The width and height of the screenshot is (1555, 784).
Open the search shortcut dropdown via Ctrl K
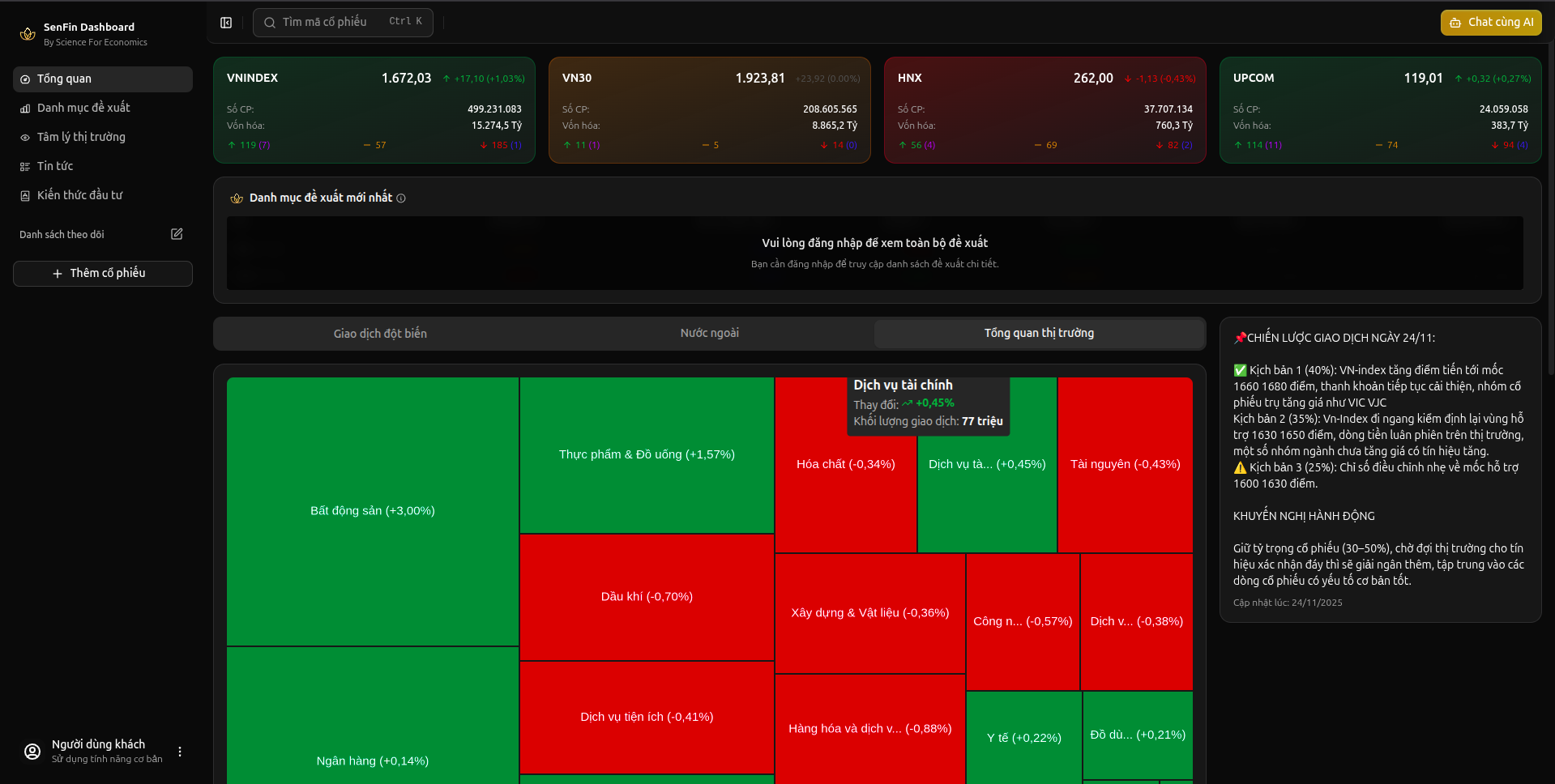coord(405,22)
